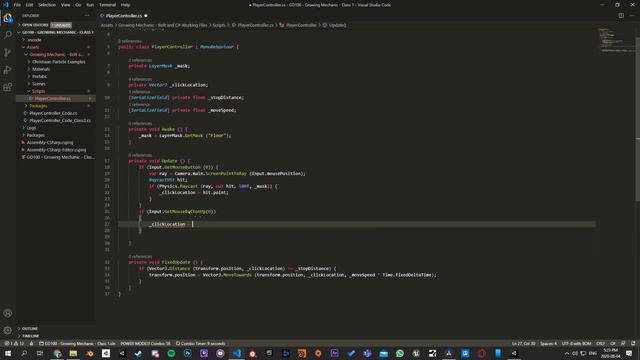This screenshot has height=360, width=640.
Task: Open the Run and Debug view
Action: point(7,70)
